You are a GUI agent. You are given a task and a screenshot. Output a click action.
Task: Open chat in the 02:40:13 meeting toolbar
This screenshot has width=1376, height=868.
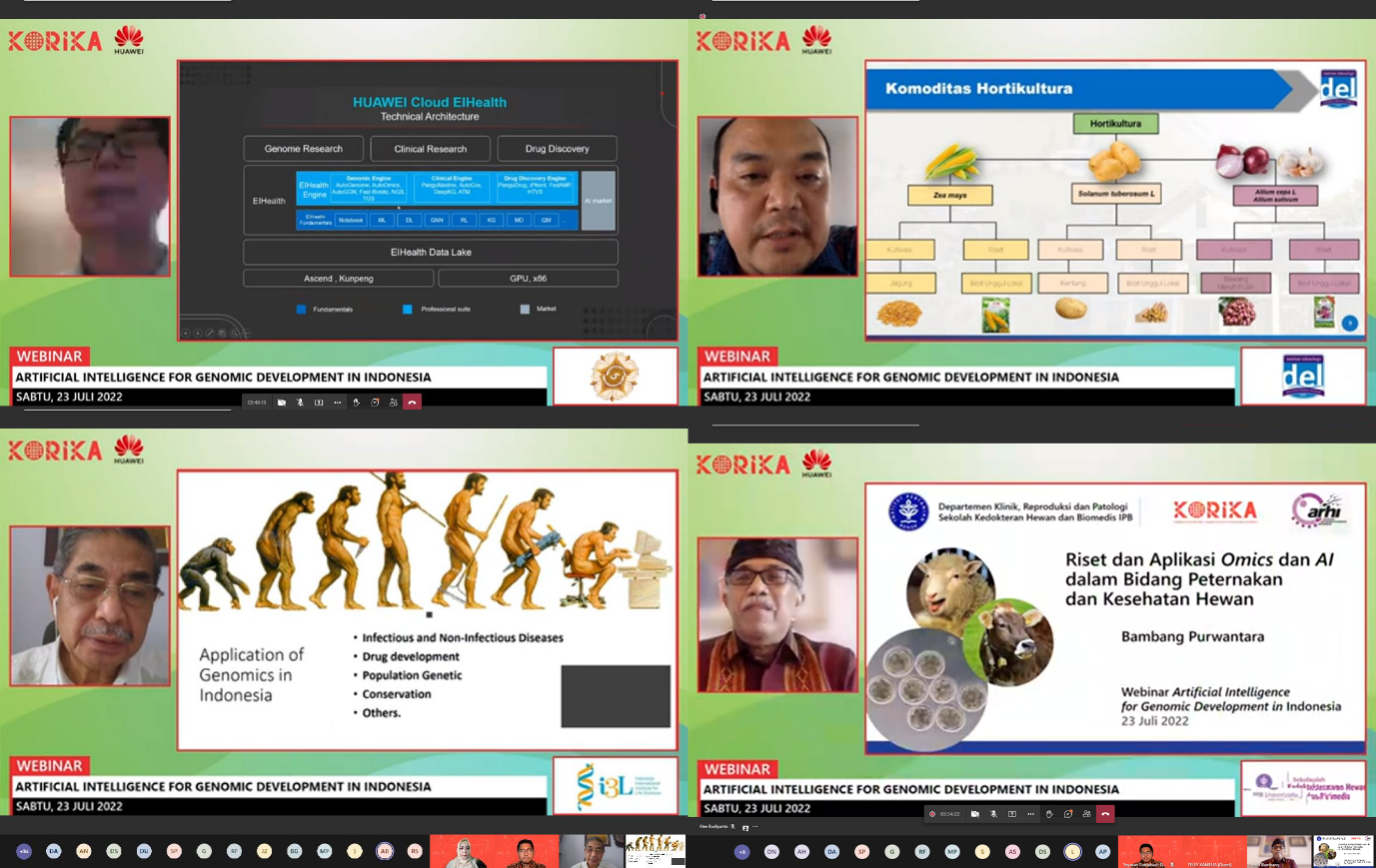[x=375, y=403]
